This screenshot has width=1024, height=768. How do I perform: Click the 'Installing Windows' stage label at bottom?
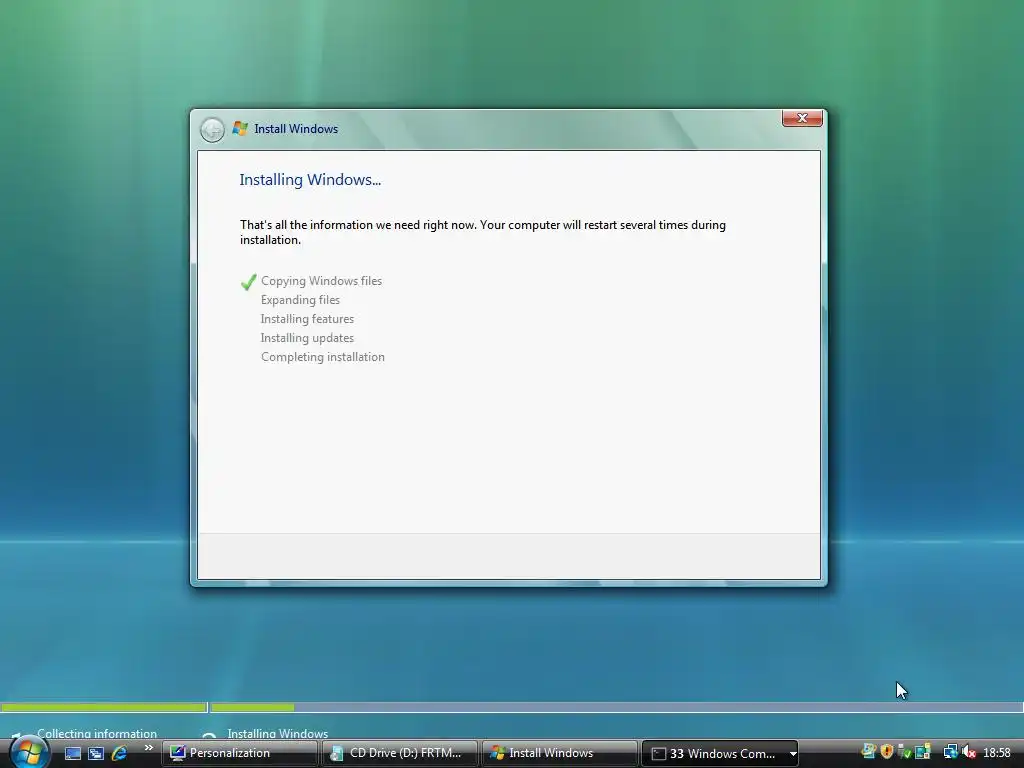coord(278,733)
